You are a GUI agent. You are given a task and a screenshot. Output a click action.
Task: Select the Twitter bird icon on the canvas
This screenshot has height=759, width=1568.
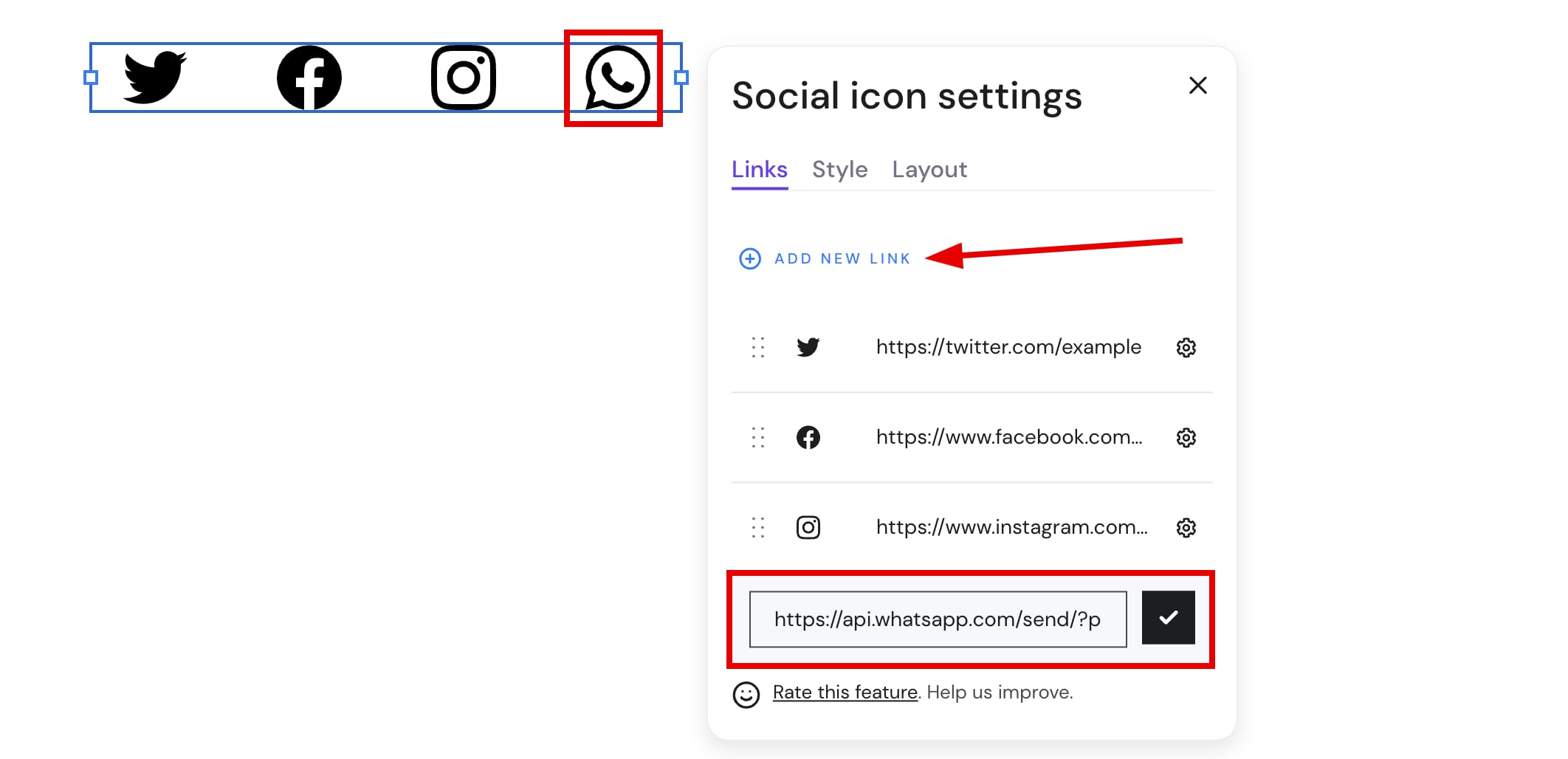click(153, 77)
